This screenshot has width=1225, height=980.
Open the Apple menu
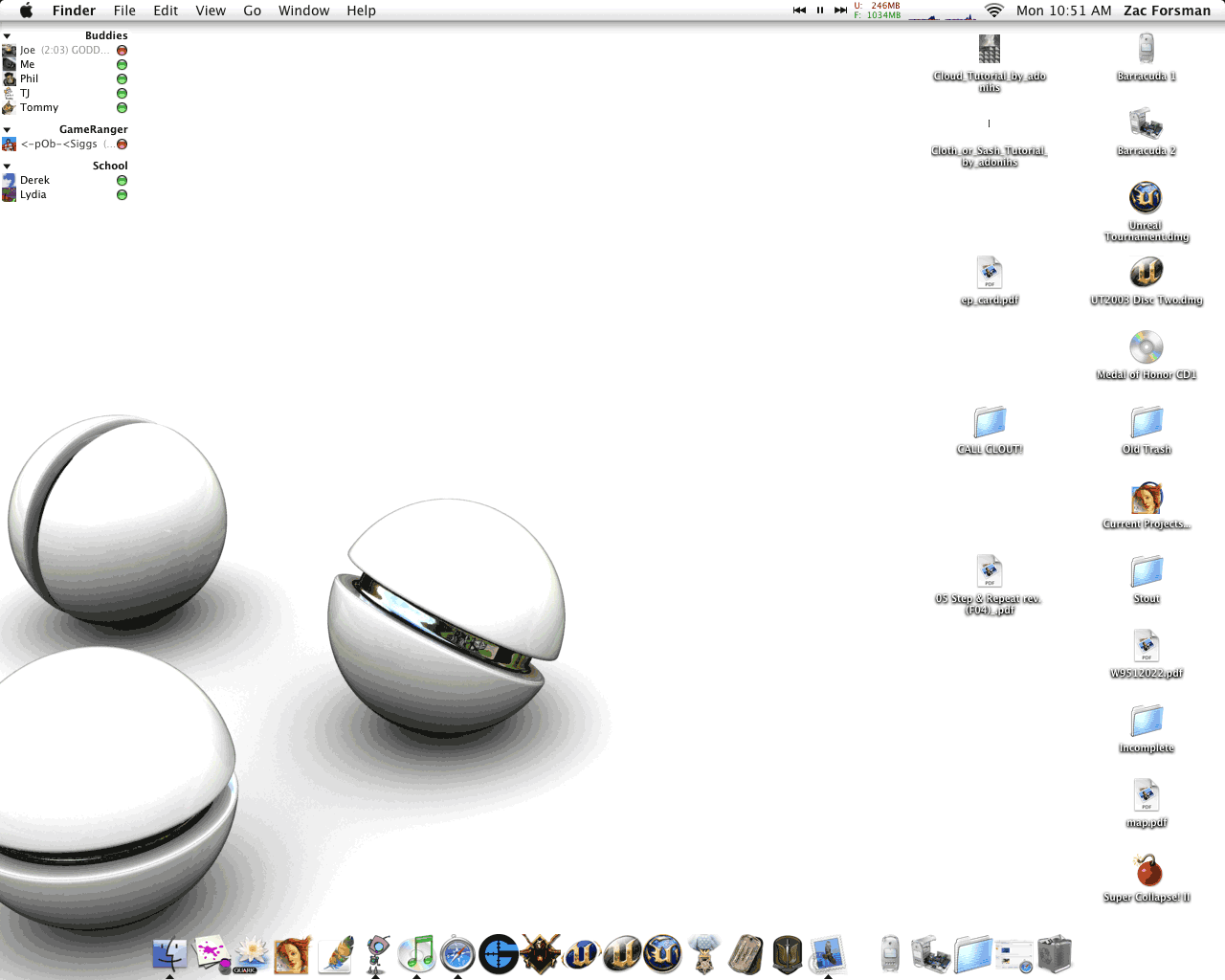pyautogui.click(x=26, y=11)
